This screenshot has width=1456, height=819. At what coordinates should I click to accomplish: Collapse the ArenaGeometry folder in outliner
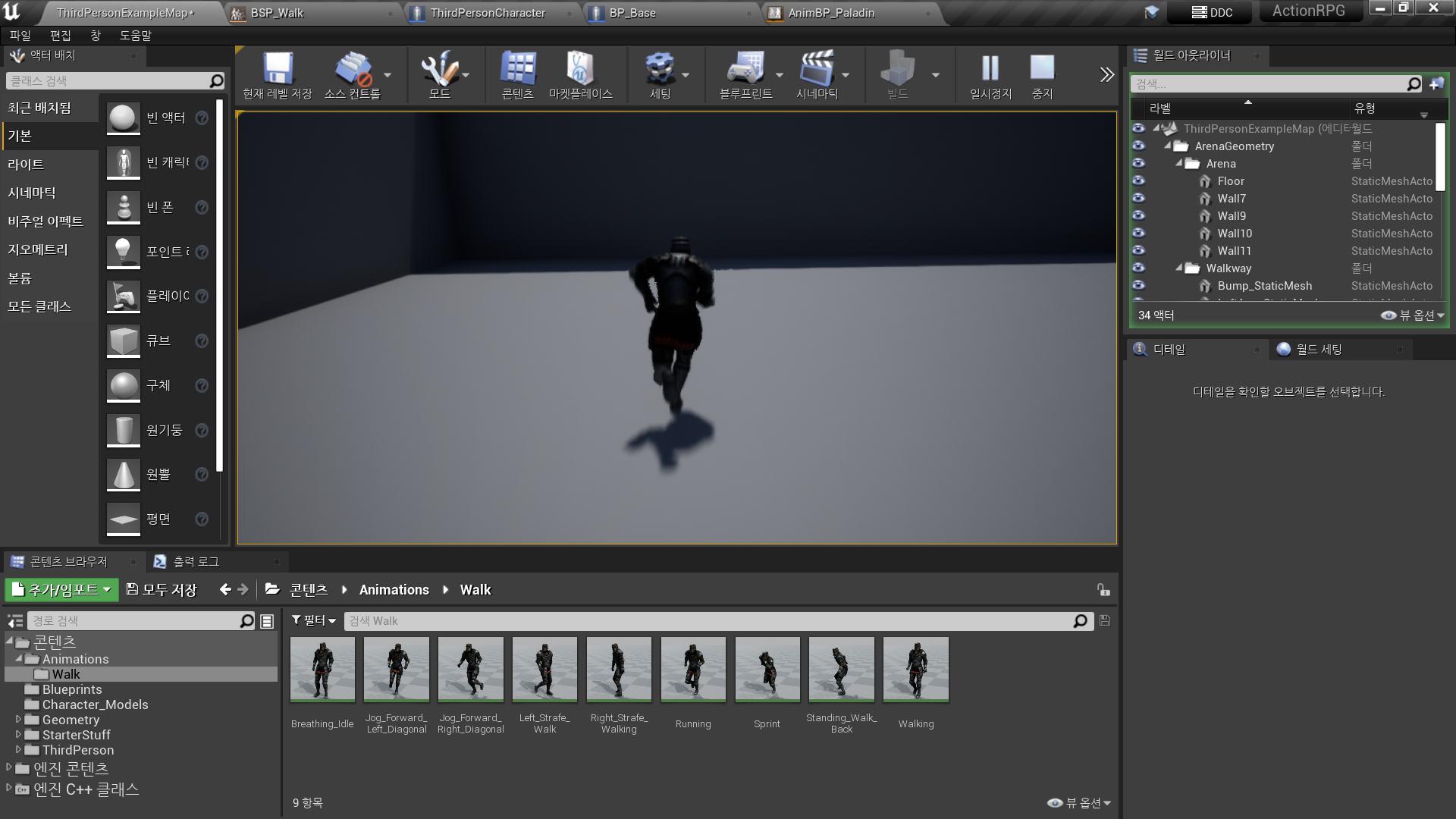click(x=1168, y=146)
